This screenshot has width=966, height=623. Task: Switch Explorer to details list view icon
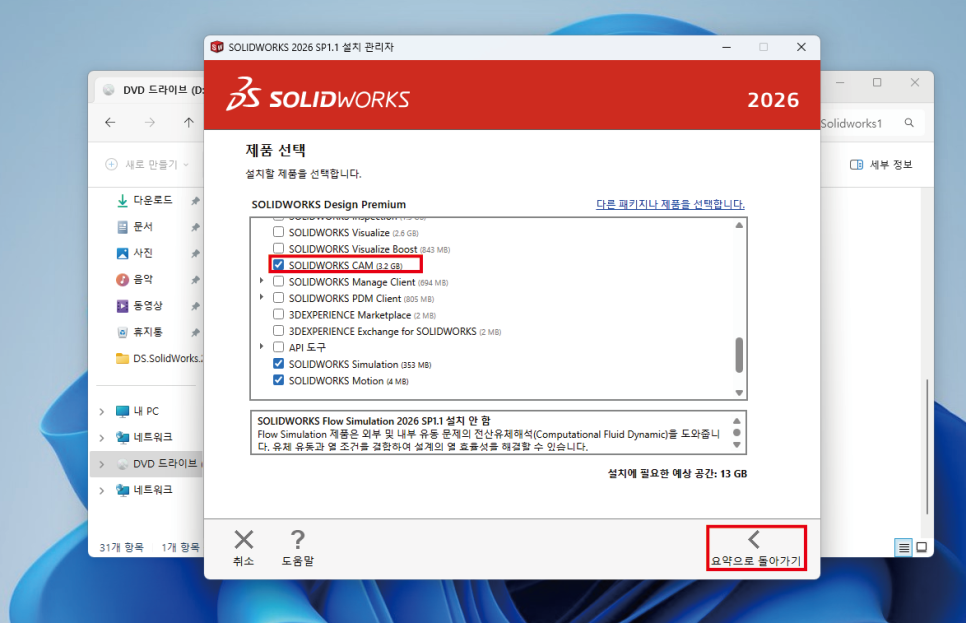(x=903, y=547)
